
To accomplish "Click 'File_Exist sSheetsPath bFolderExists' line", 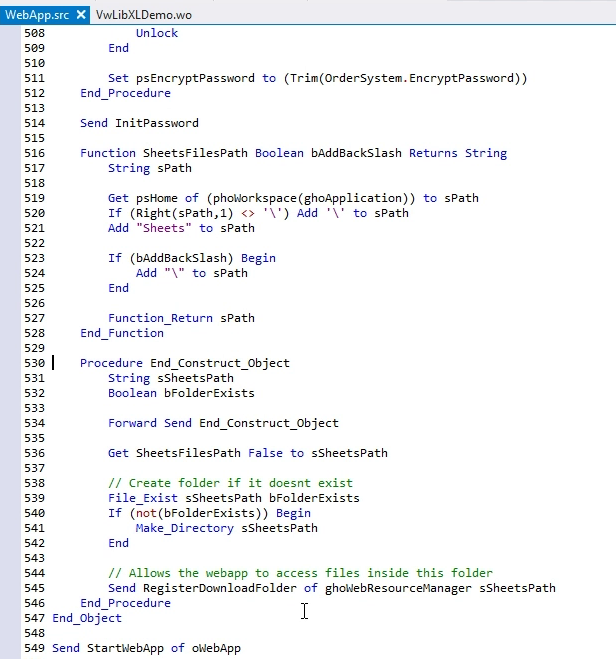I will point(233,498).
